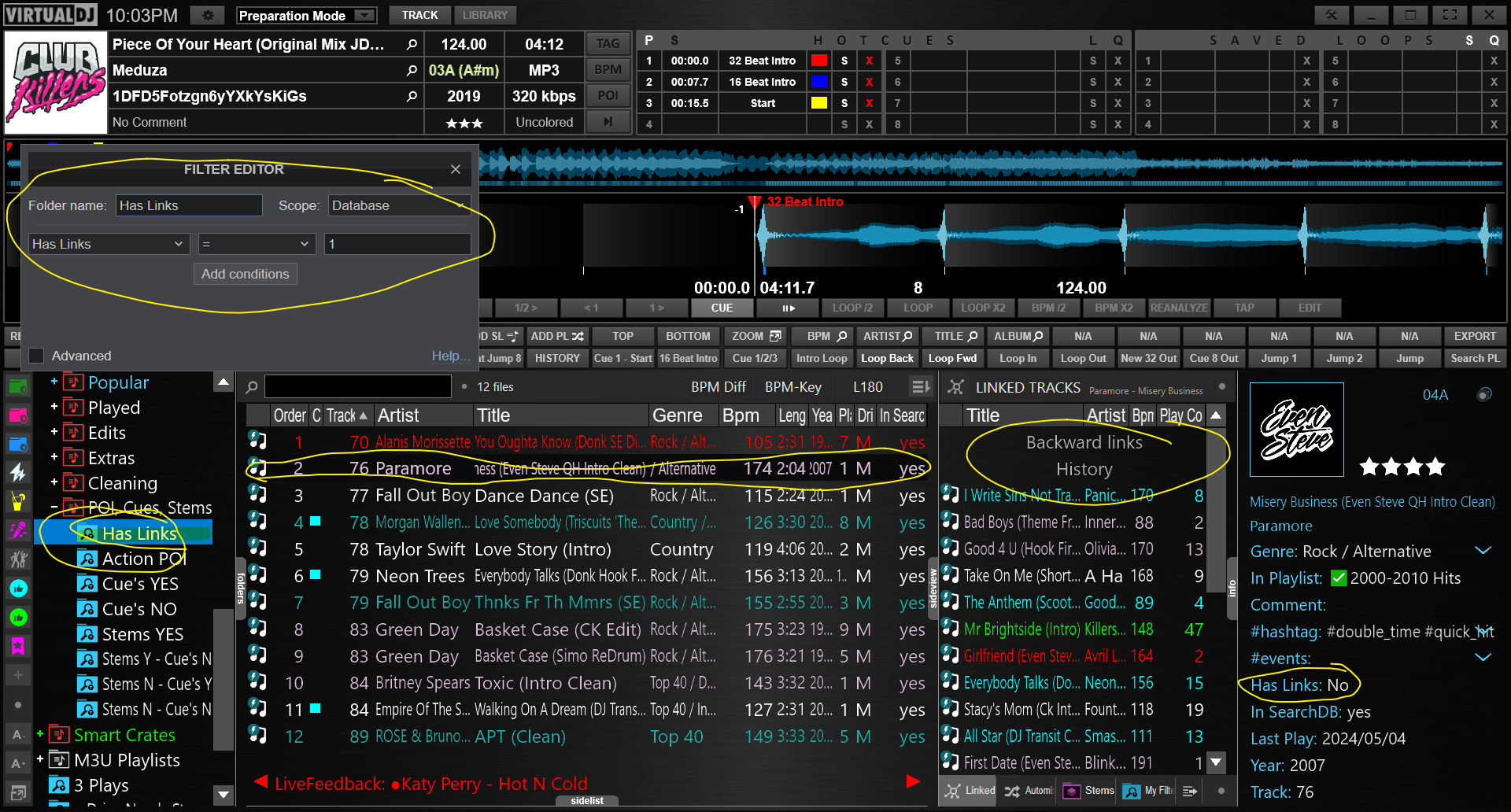The width and height of the screenshot is (1511, 812).
Task: Click the search magnifier in browser
Action: (252, 387)
